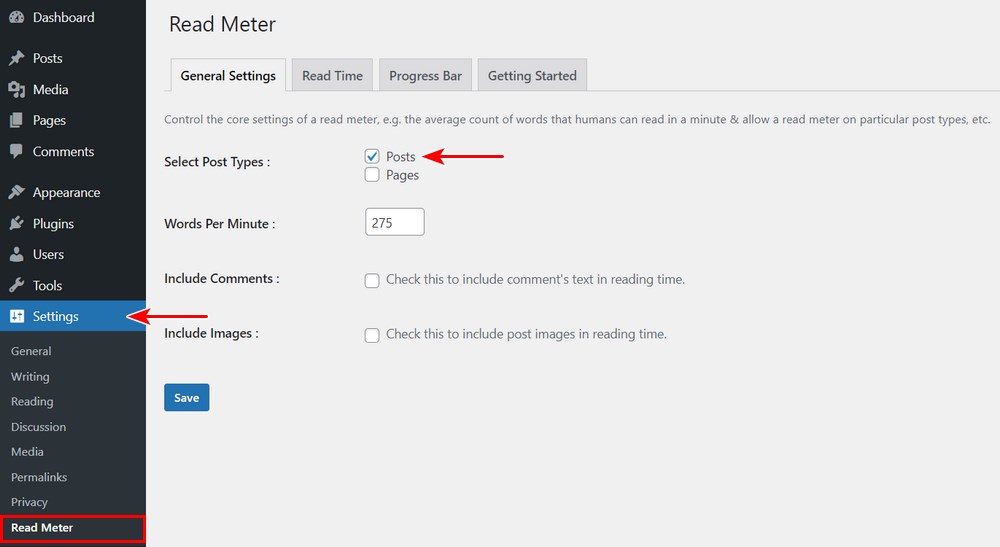
Task: Click the Media icon in sidebar
Action: [17, 89]
